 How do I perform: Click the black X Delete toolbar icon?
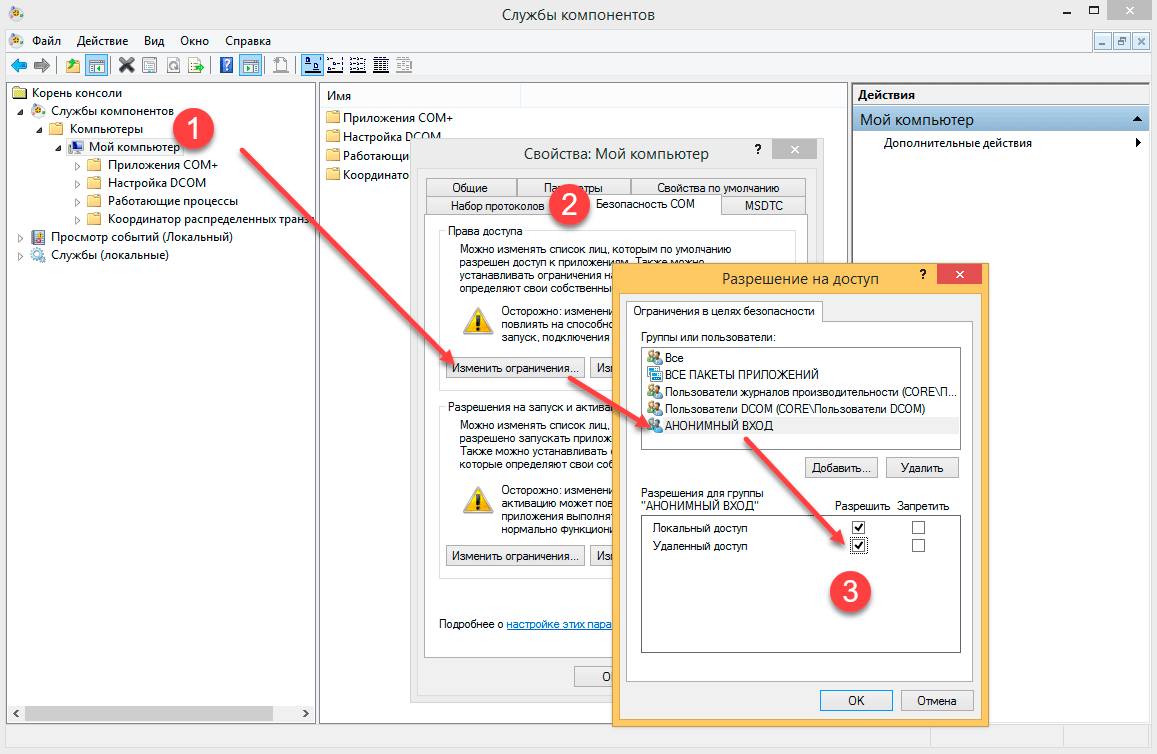click(126, 66)
